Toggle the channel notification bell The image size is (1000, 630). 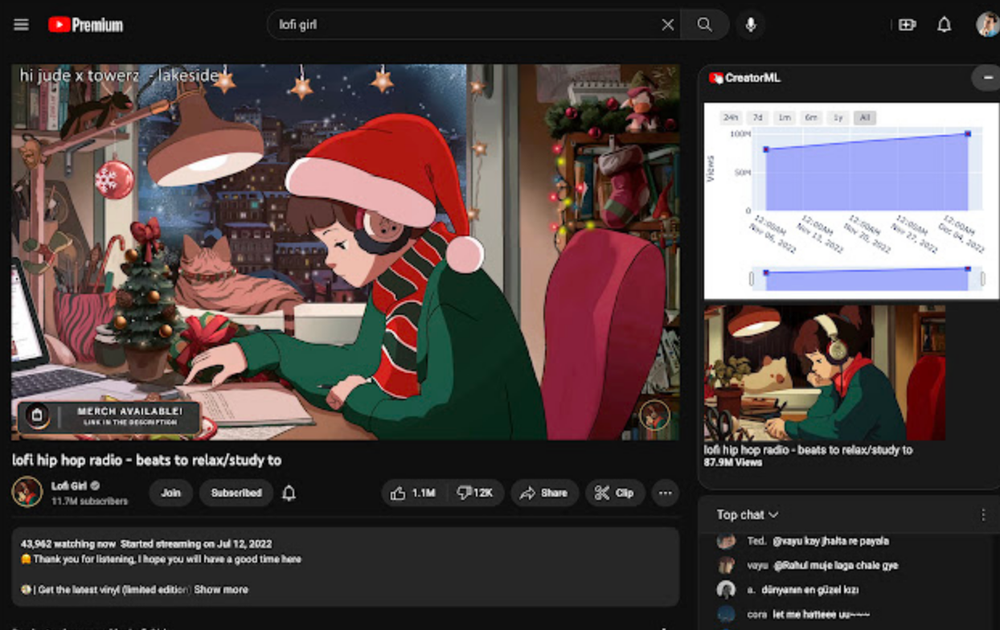(289, 493)
